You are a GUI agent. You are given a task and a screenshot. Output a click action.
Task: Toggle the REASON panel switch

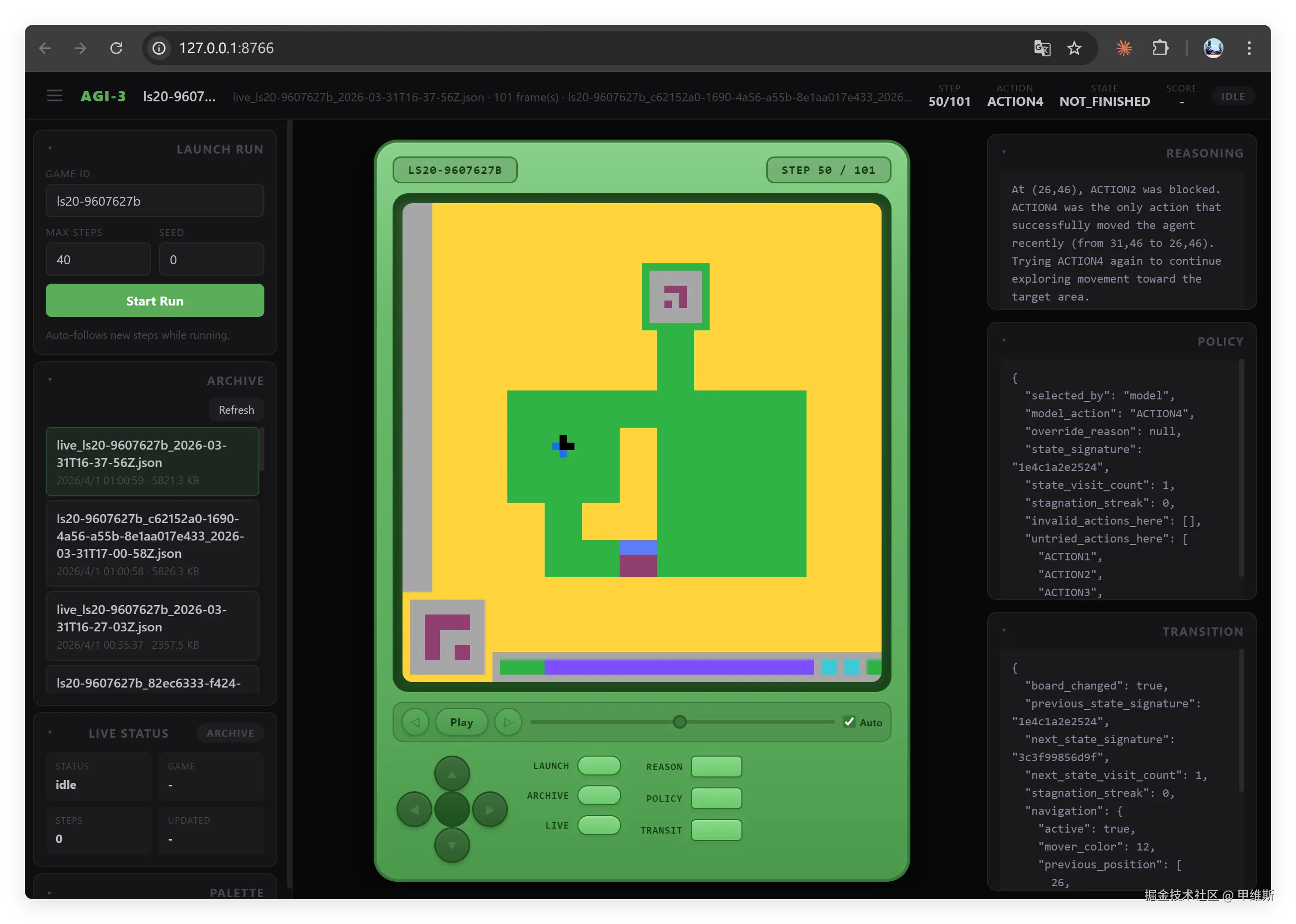[716, 767]
